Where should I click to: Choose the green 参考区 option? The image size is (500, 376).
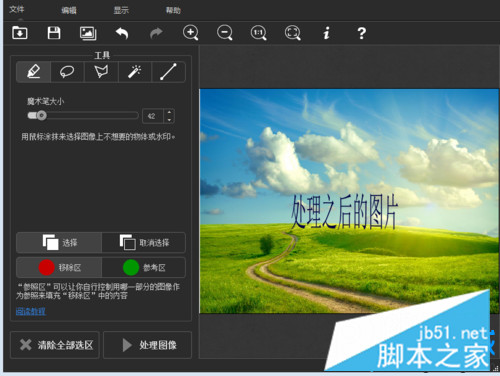tap(144, 267)
